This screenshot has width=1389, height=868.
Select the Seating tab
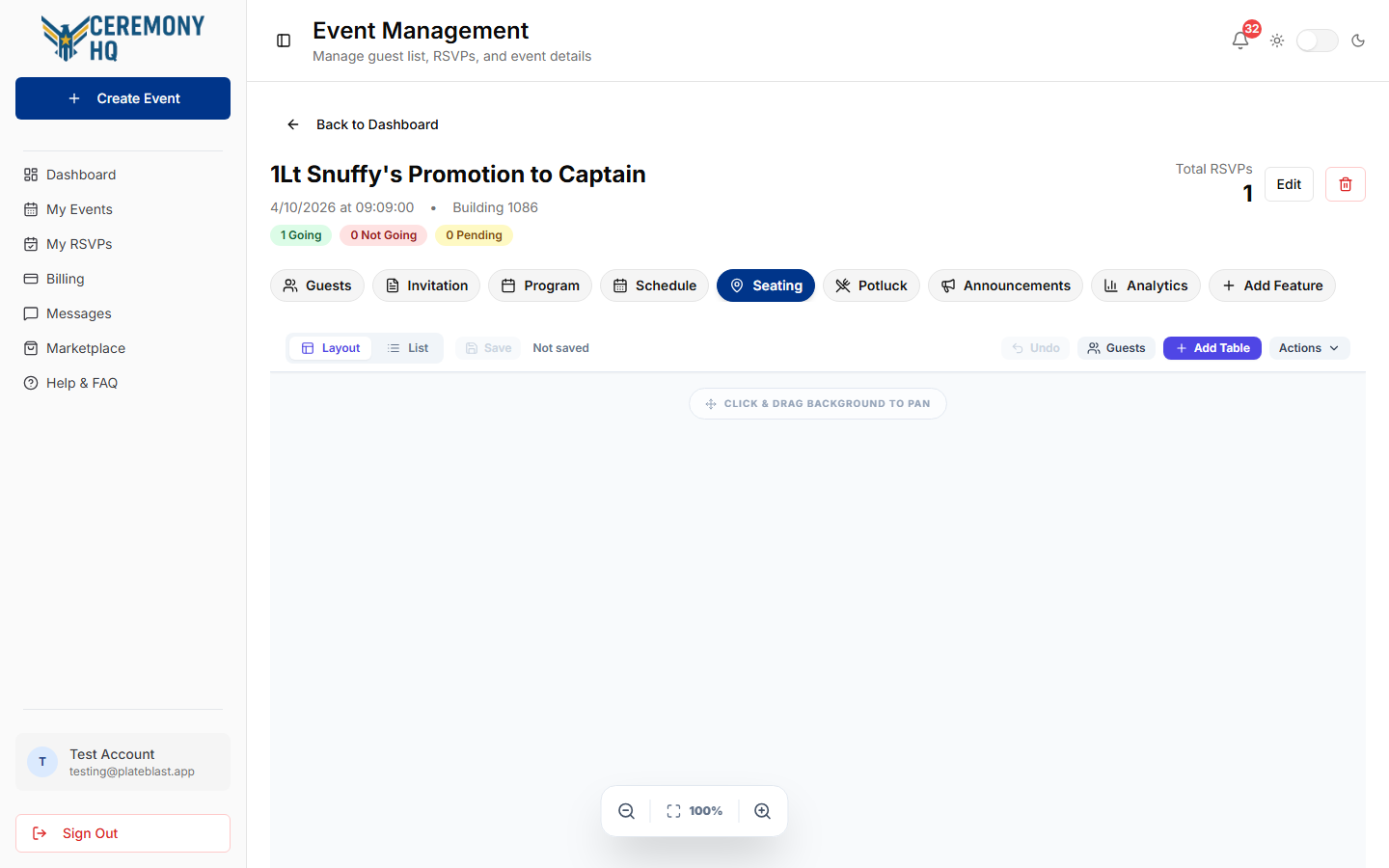tap(766, 285)
